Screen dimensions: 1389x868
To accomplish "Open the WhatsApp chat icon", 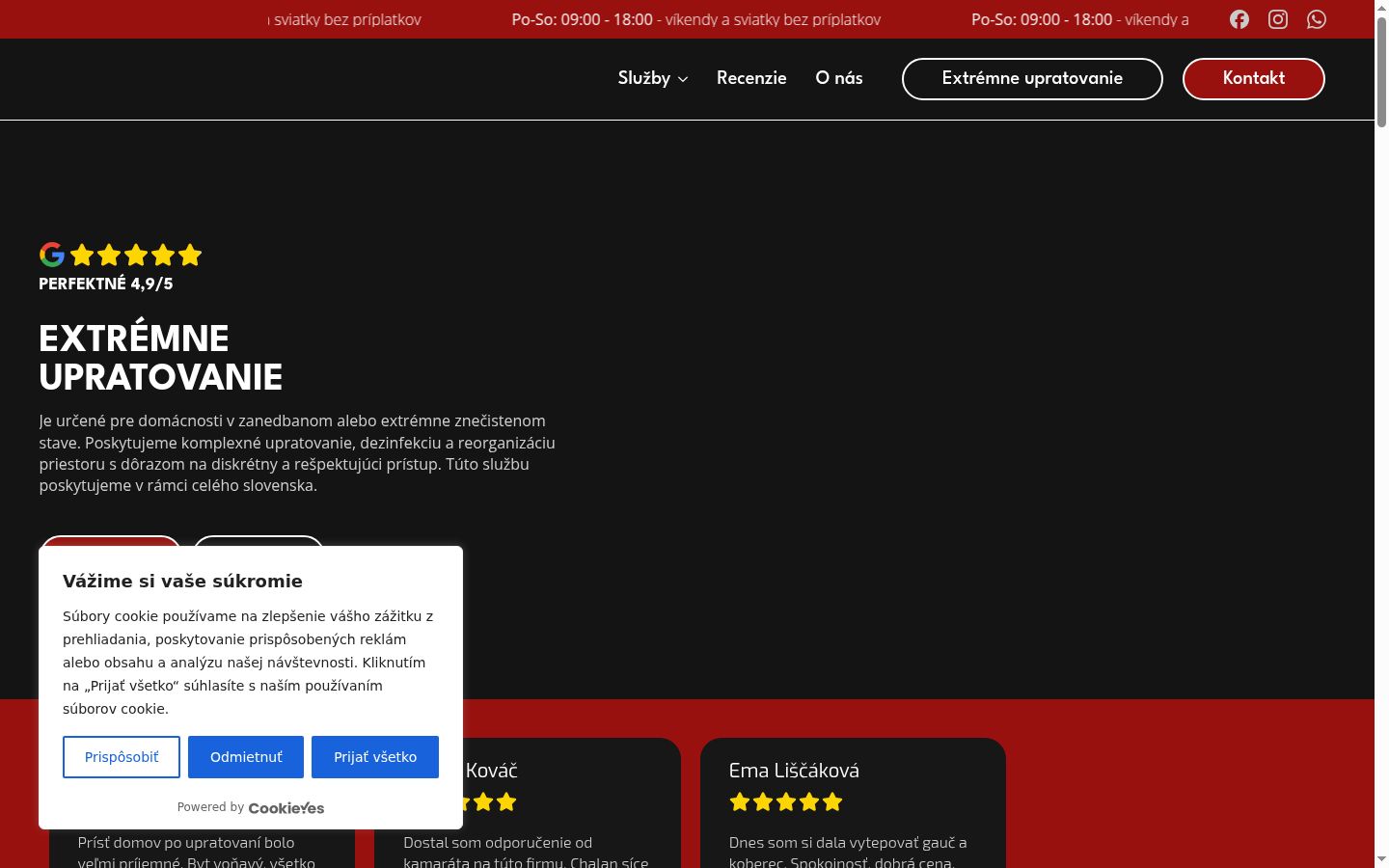I will pyautogui.click(x=1317, y=19).
